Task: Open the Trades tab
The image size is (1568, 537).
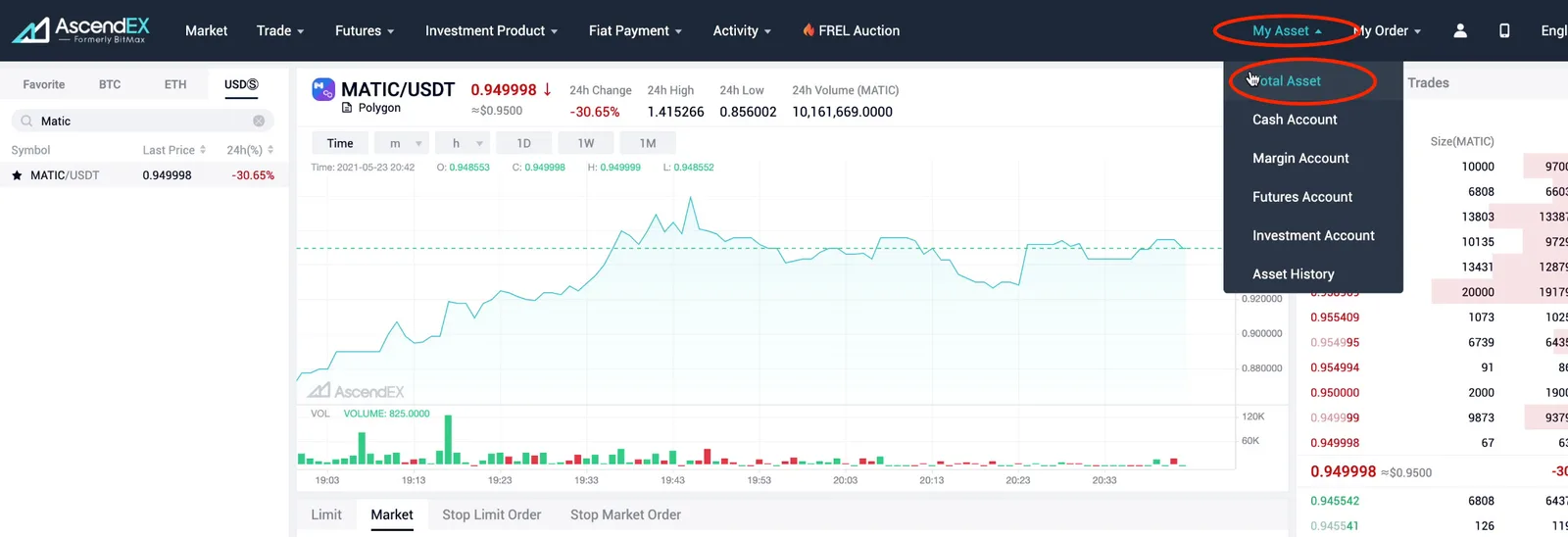Action: tap(1428, 83)
